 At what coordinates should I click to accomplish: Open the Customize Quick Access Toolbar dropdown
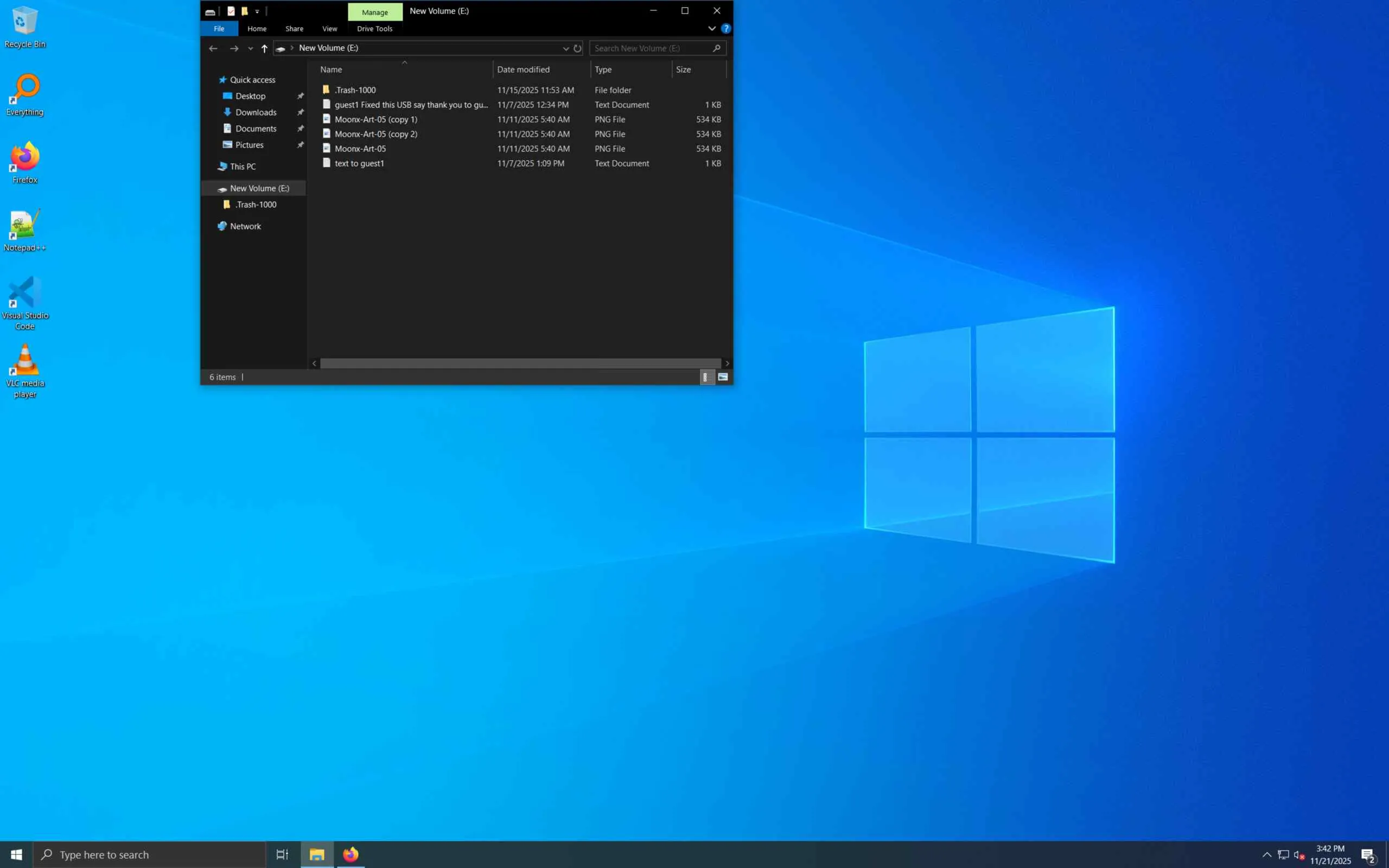click(257, 11)
